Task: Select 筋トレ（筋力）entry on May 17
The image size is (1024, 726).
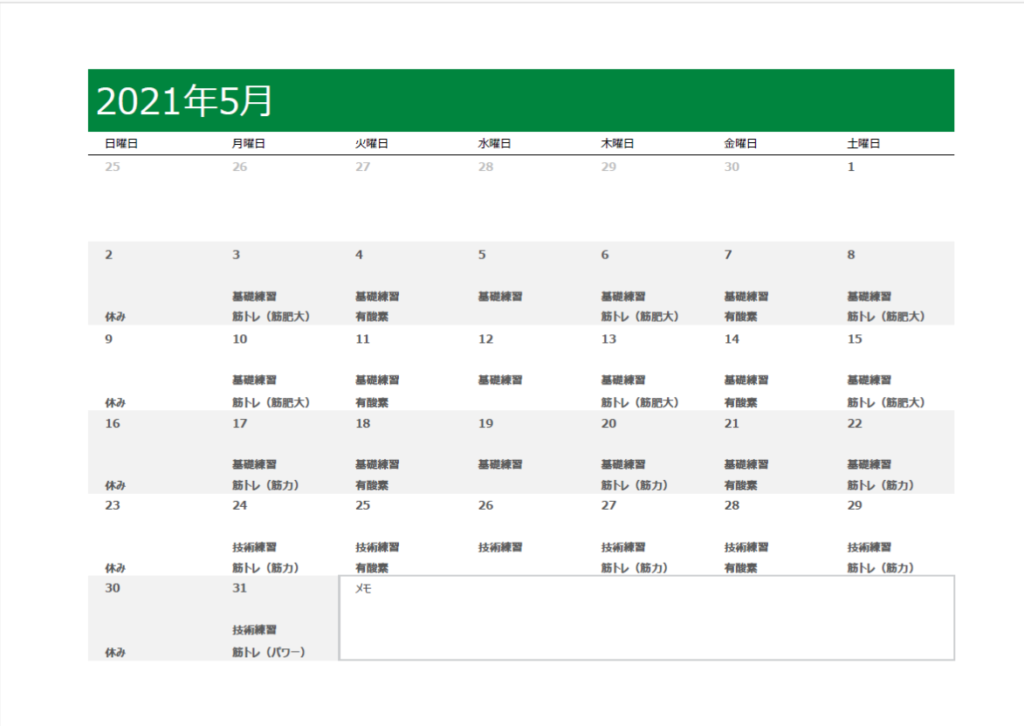Action: [x=266, y=485]
